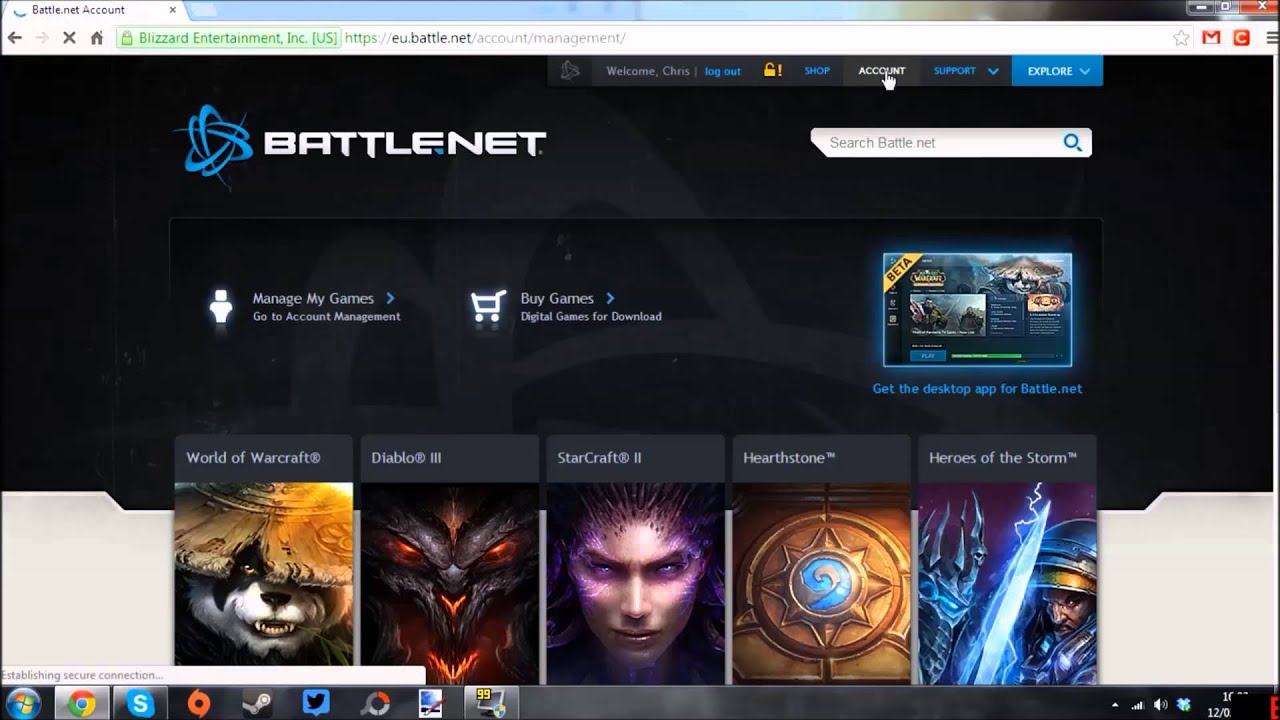The image size is (1280, 720).
Task: Click the arrow next to Buy Games
Action: click(610, 298)
